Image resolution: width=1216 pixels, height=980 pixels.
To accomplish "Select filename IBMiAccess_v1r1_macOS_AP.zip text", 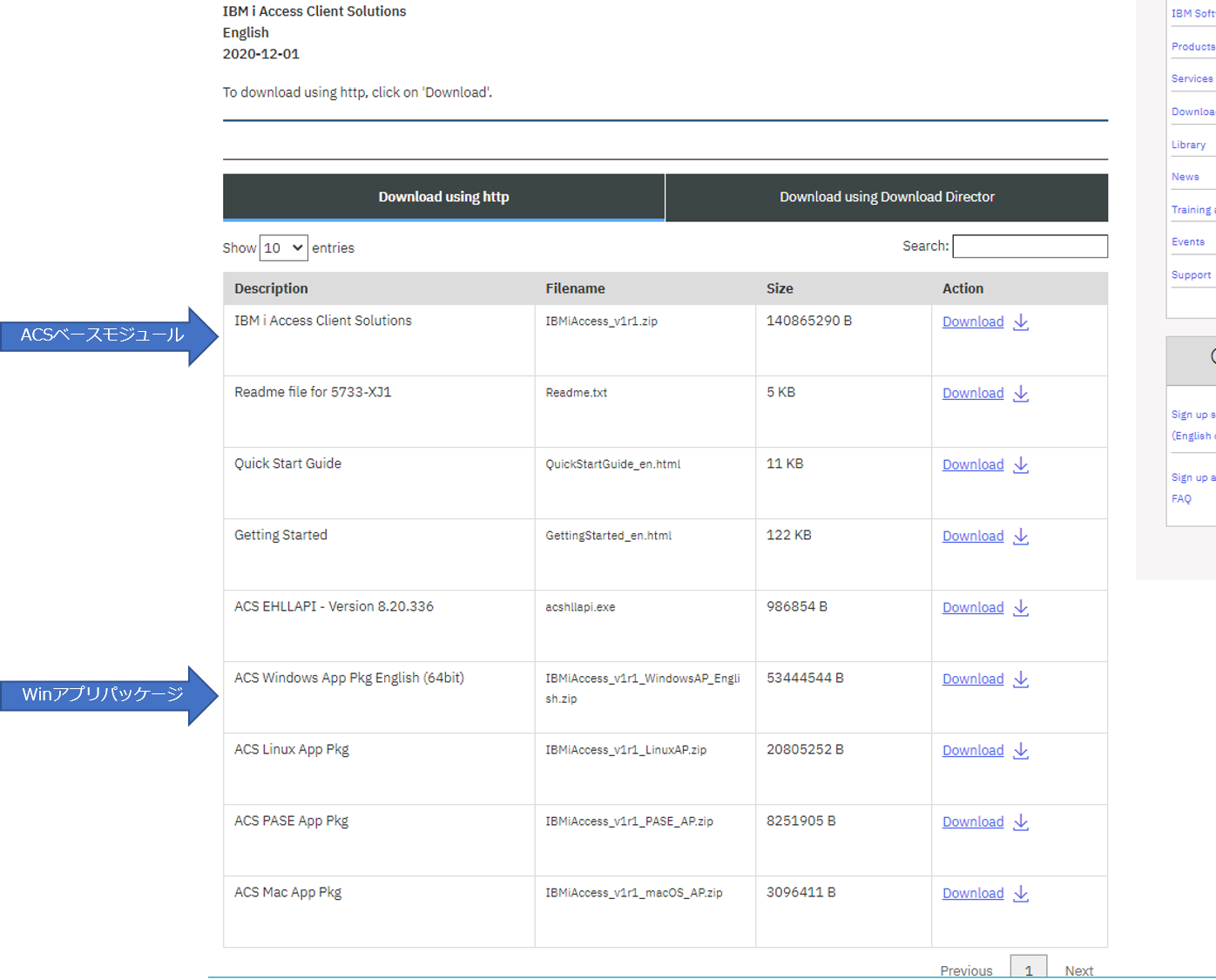I will (x=634, y=893).
